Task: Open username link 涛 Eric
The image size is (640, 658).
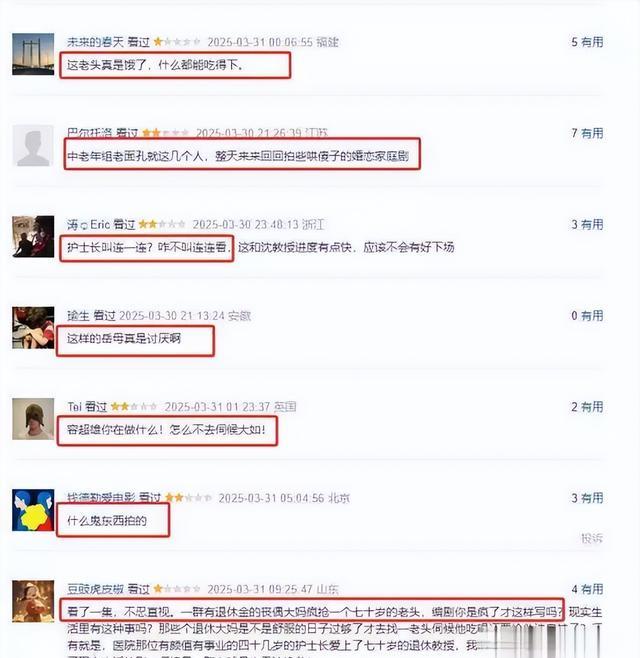Action: [x=89, y=225]
